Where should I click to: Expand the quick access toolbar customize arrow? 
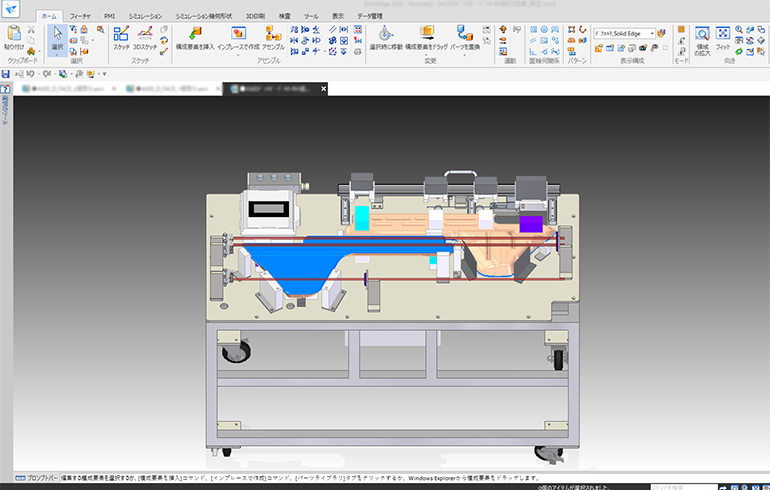tap(104, 74)
